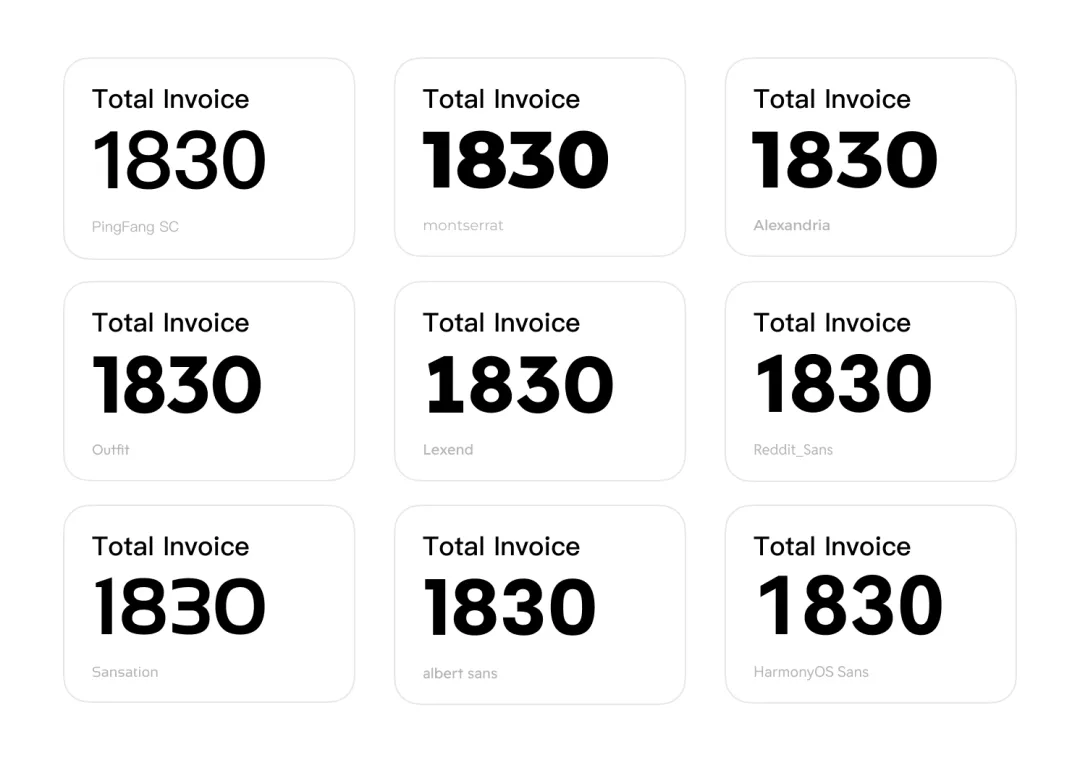The height and width of the screenshot is (763, 1080).
Task: Click the PingFang SC font label
Action: point(135,227)
